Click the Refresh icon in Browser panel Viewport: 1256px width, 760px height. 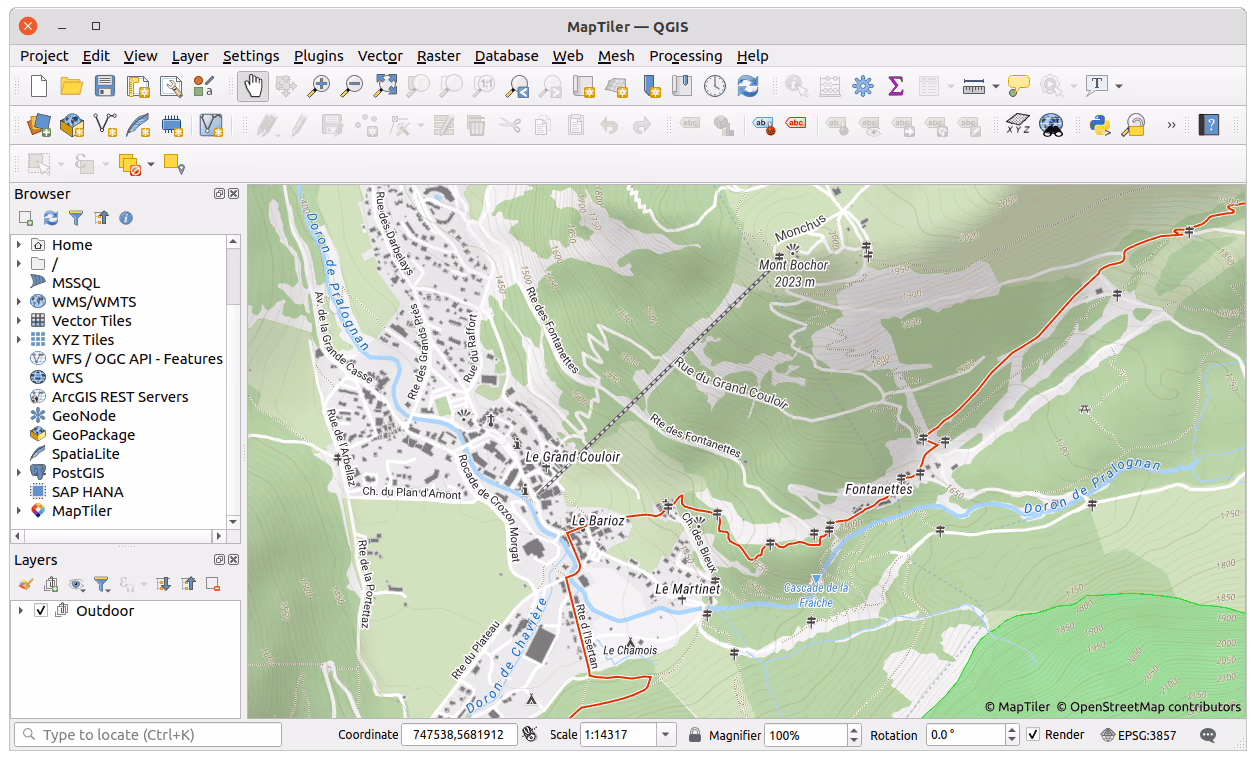pos(50,218)
